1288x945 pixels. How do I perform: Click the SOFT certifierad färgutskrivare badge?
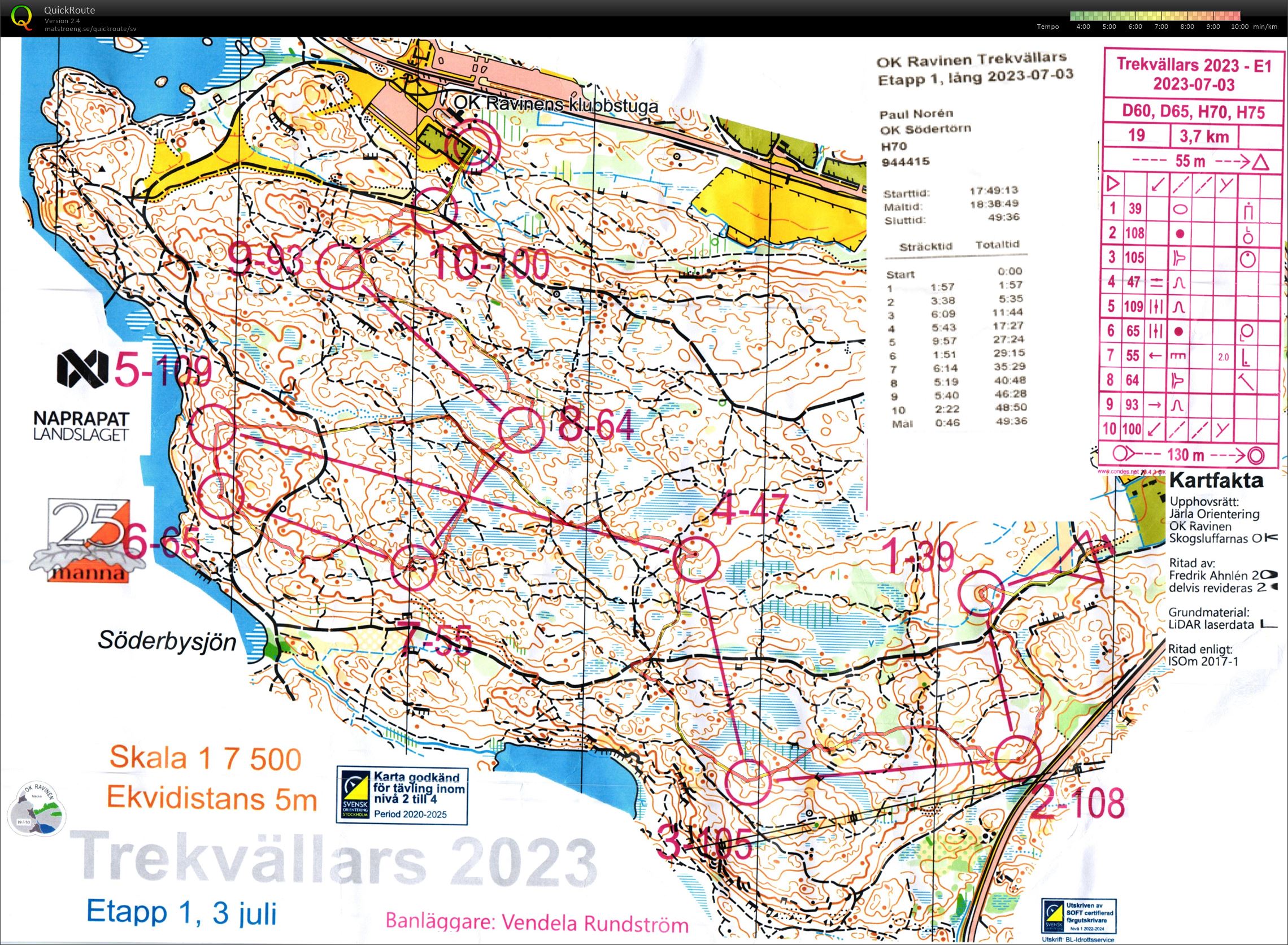click(x=1077, y=915)
